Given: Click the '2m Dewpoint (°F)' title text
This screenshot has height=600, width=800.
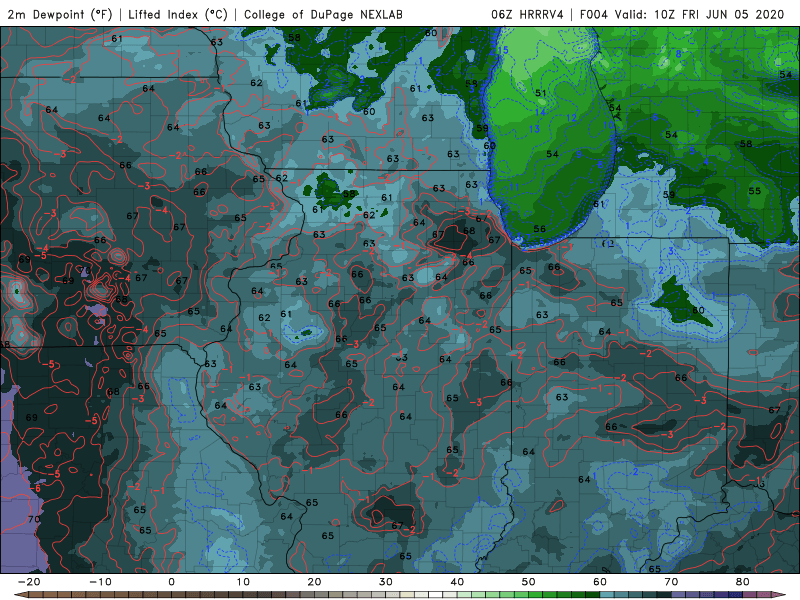Looking at the screenshot, I should coord(60,15).
